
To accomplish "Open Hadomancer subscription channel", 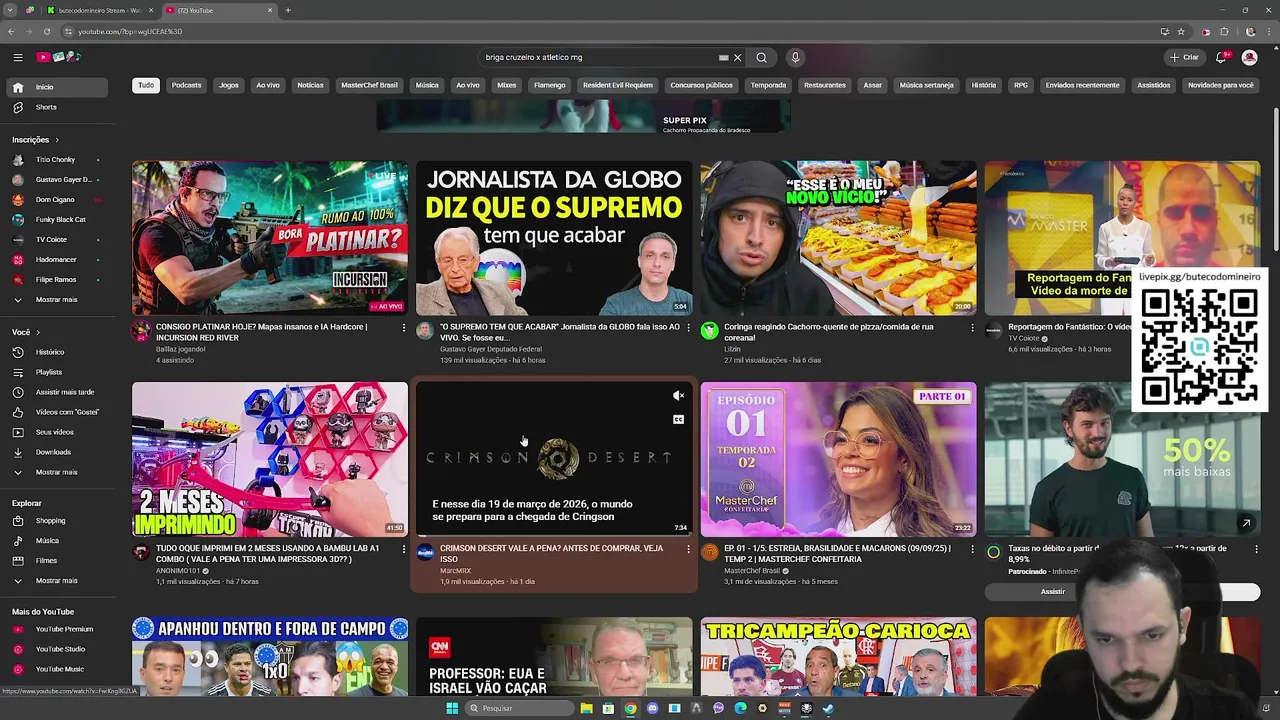I will point(58,260).
